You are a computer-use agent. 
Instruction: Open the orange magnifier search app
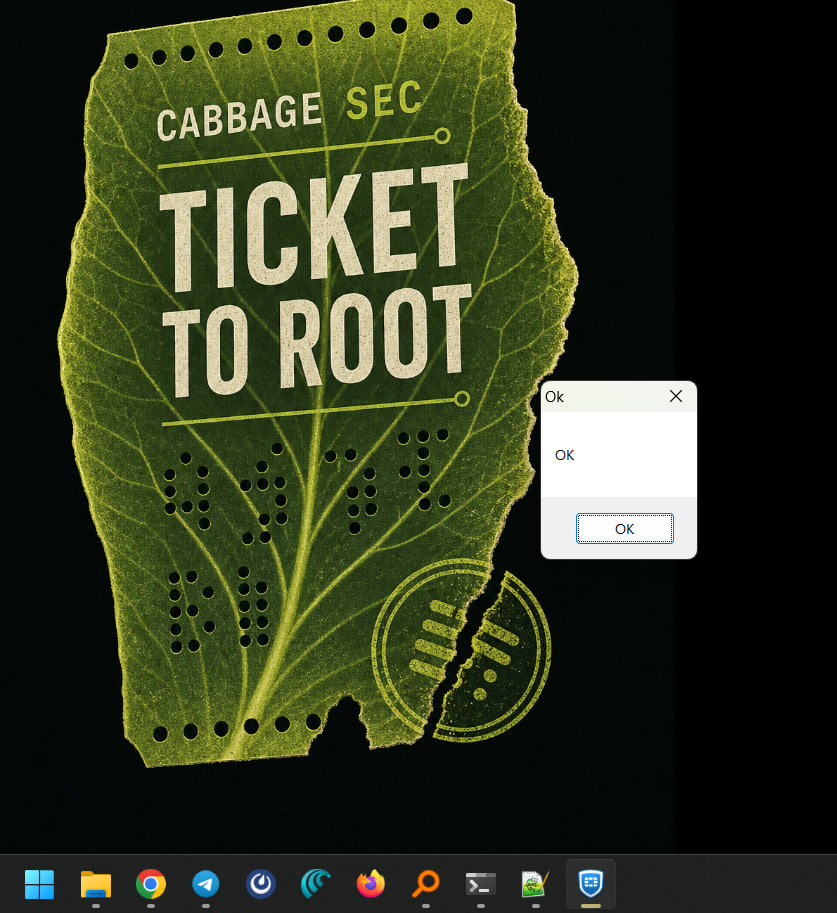pyautogui.click(x=426, y=884)
